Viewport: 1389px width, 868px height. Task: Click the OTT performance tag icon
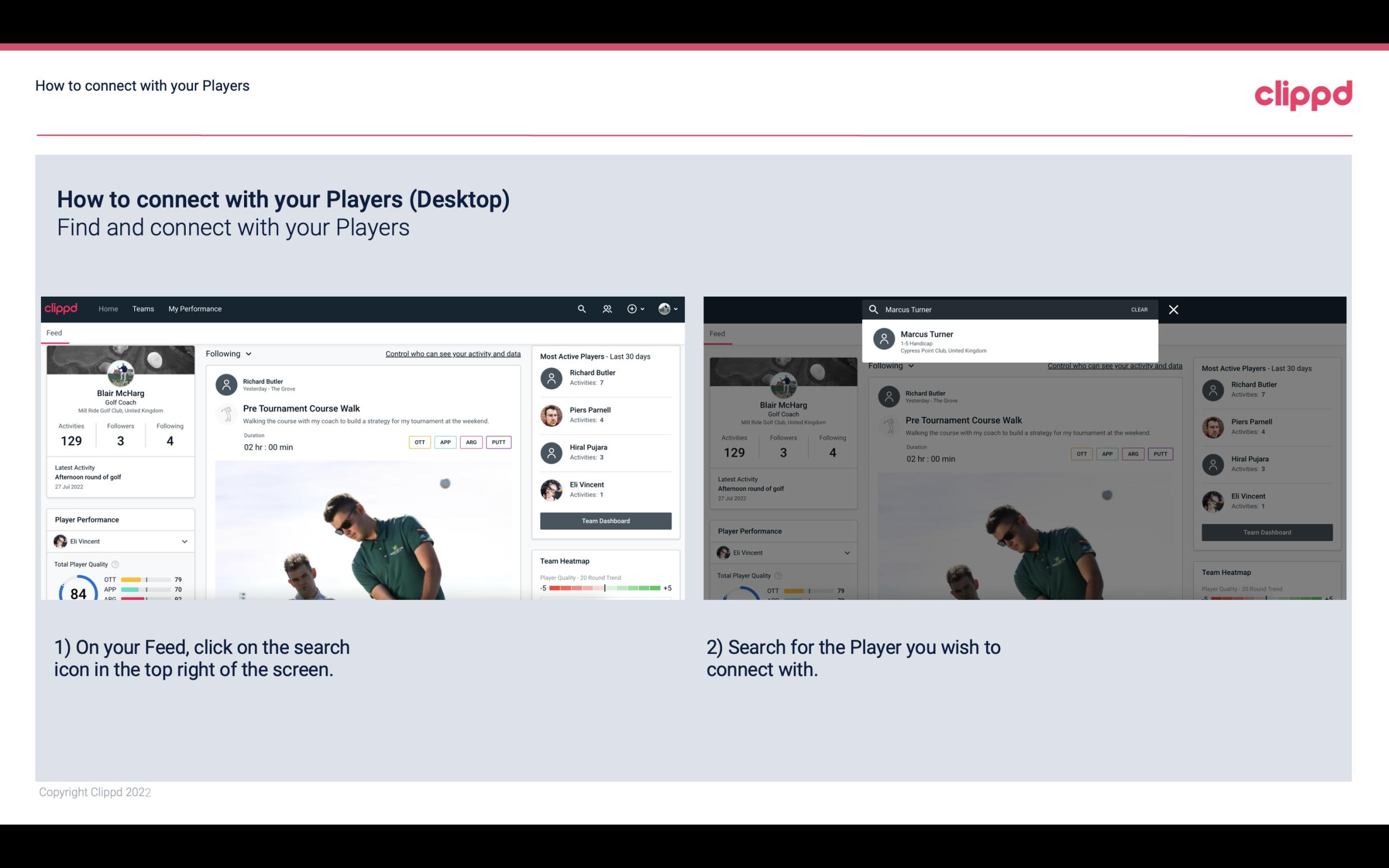pos(419,442)
